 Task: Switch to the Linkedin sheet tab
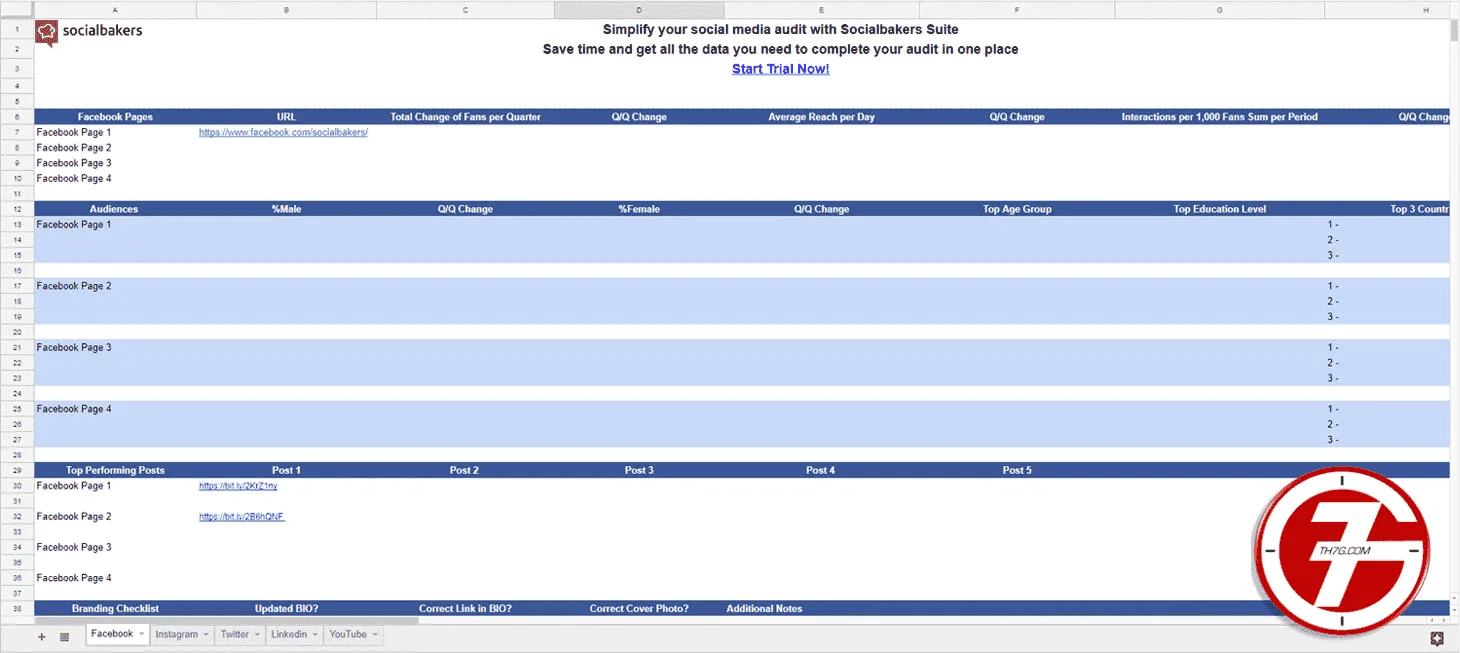click(x=289, y=635)
